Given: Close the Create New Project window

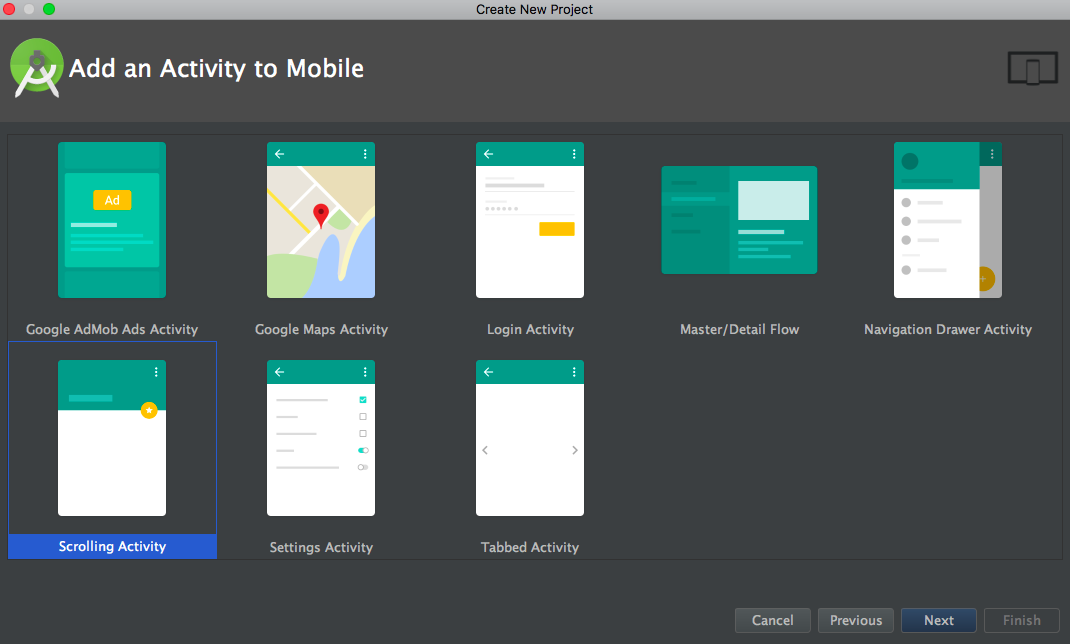Looking at the screenshot, I should point(9,9).
